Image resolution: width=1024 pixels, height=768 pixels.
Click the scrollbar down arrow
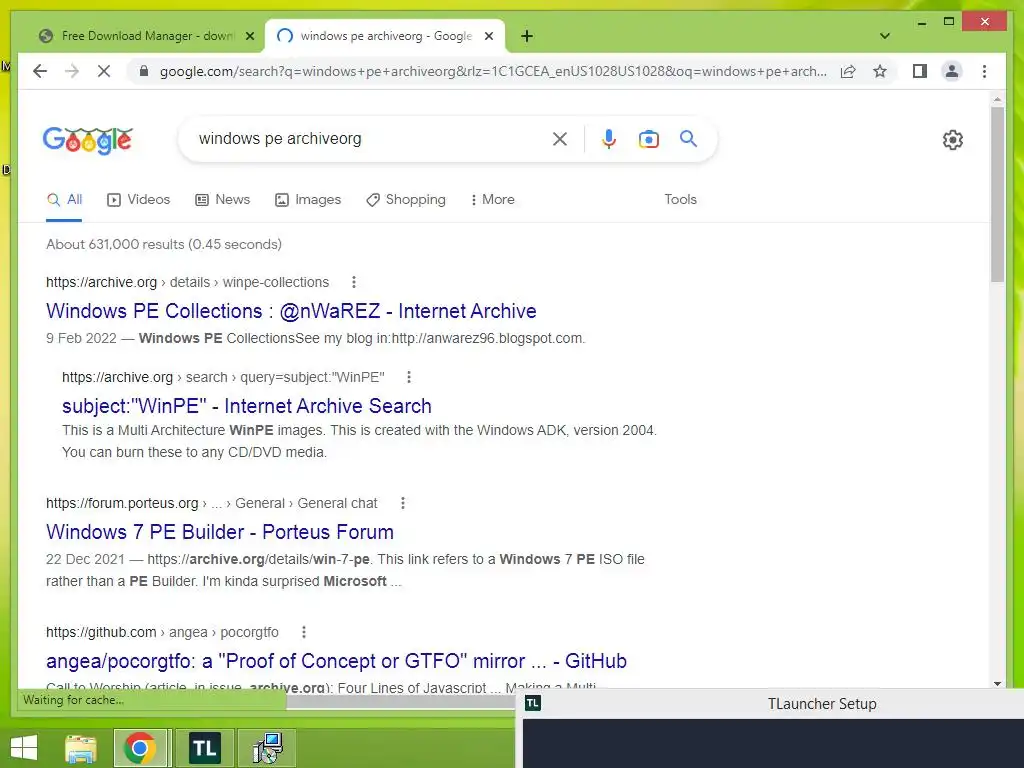click(997, 684)
